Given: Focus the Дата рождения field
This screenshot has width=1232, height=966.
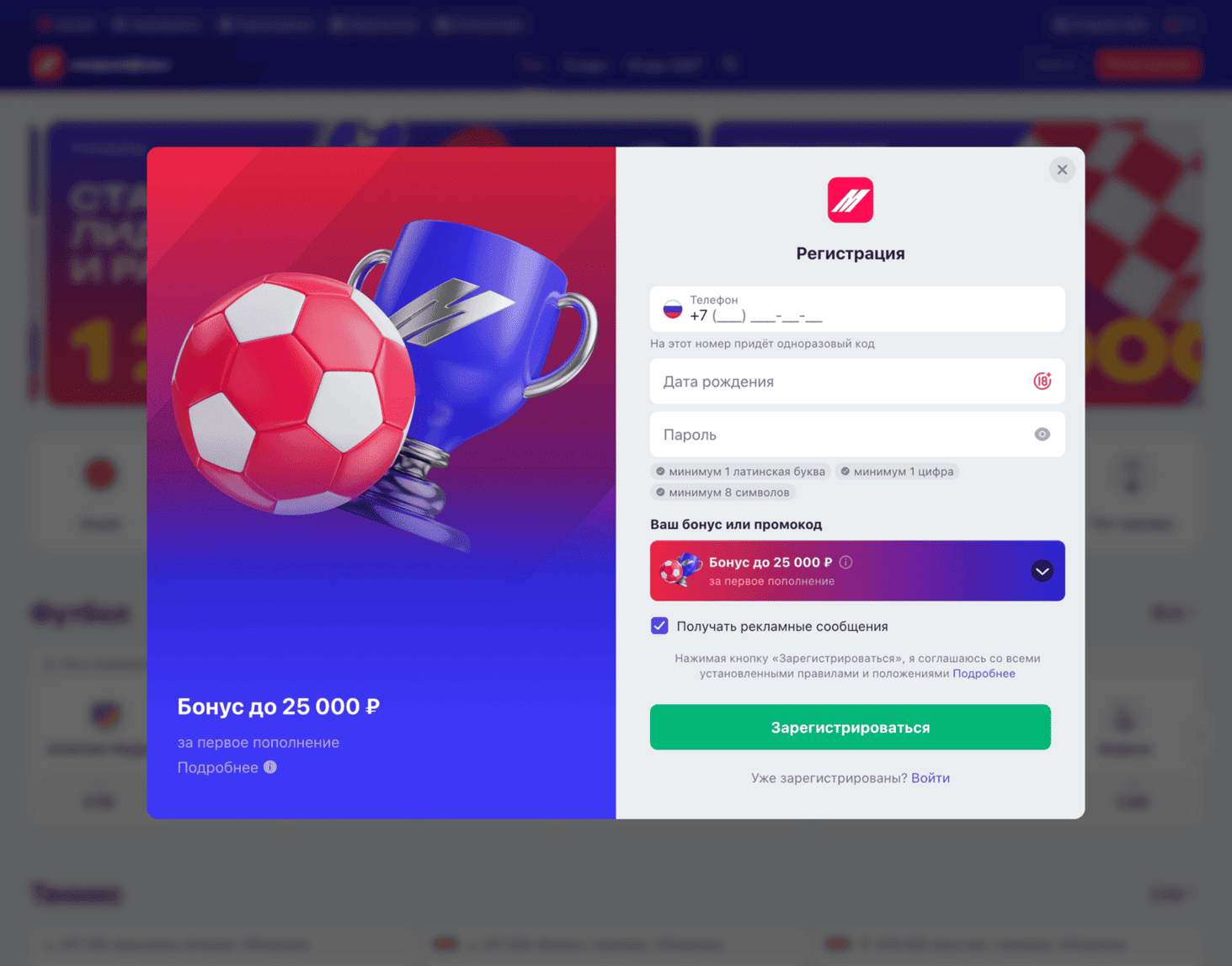Looking at the screenshot, I should click(857, 382).
